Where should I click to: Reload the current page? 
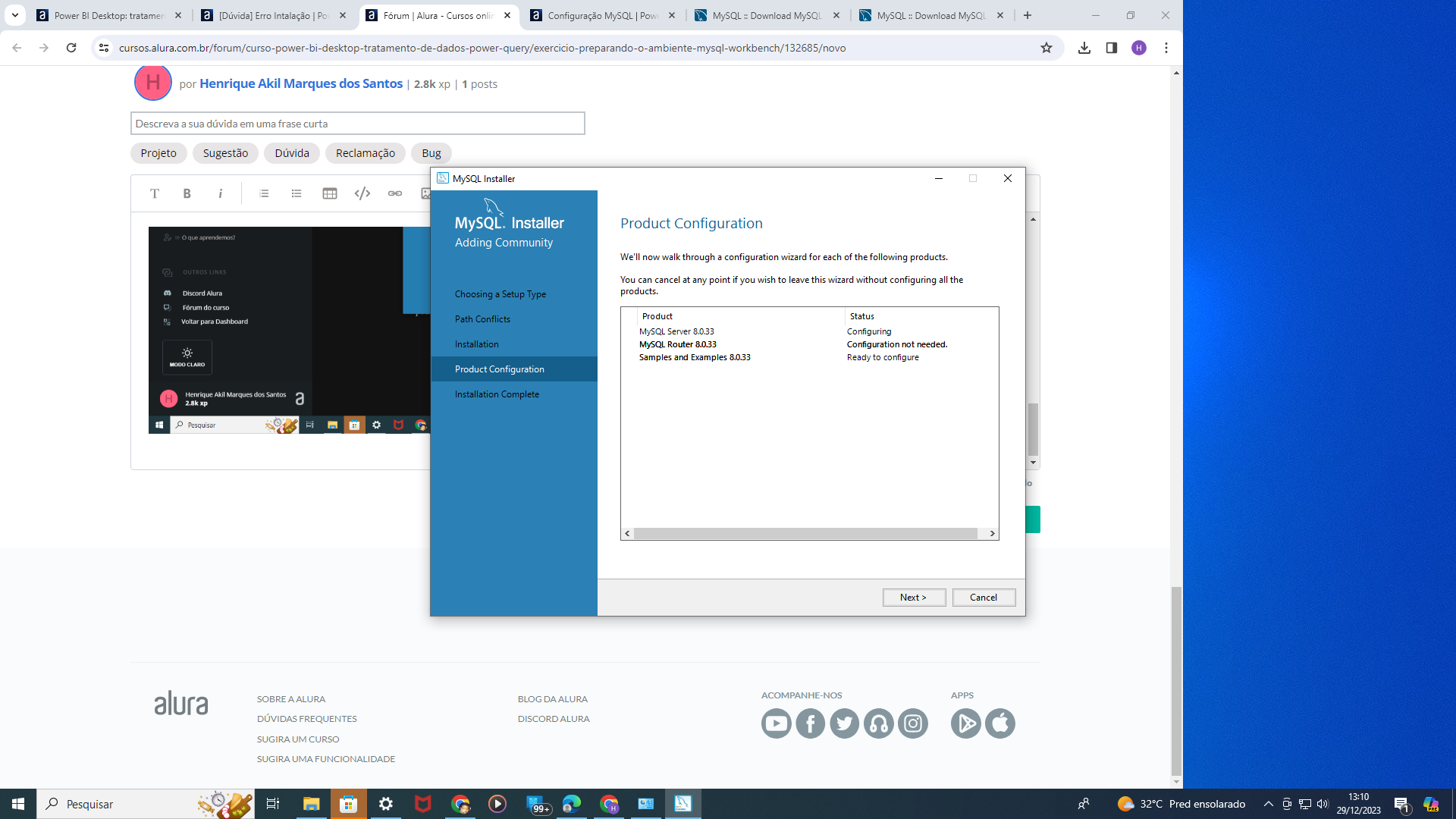click(71, 48)
